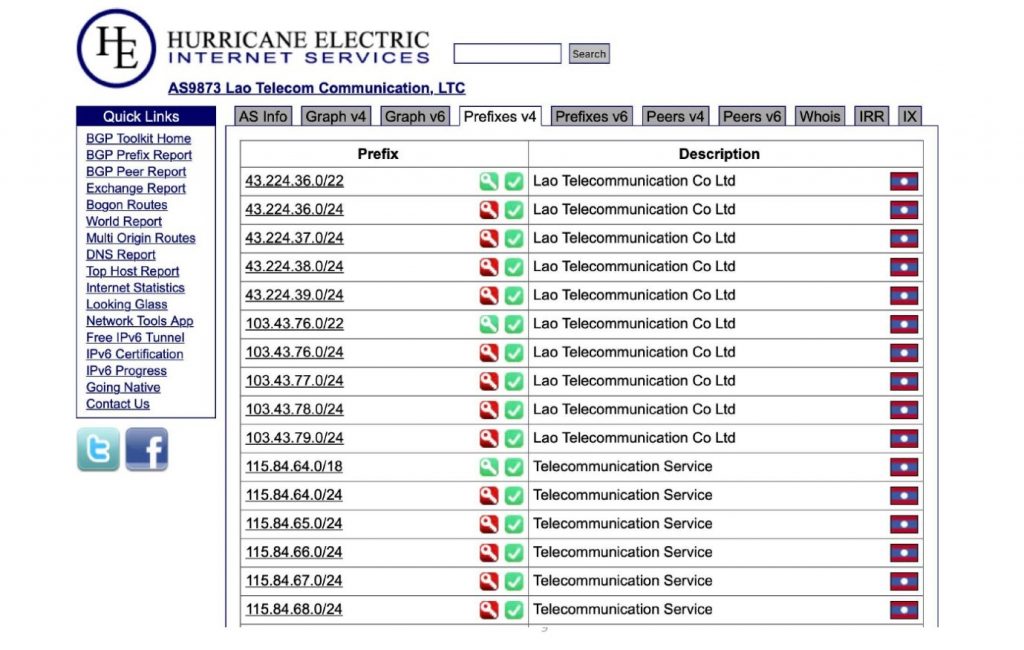
Task: Open BGP Prefix Report link
Action: 139,155
